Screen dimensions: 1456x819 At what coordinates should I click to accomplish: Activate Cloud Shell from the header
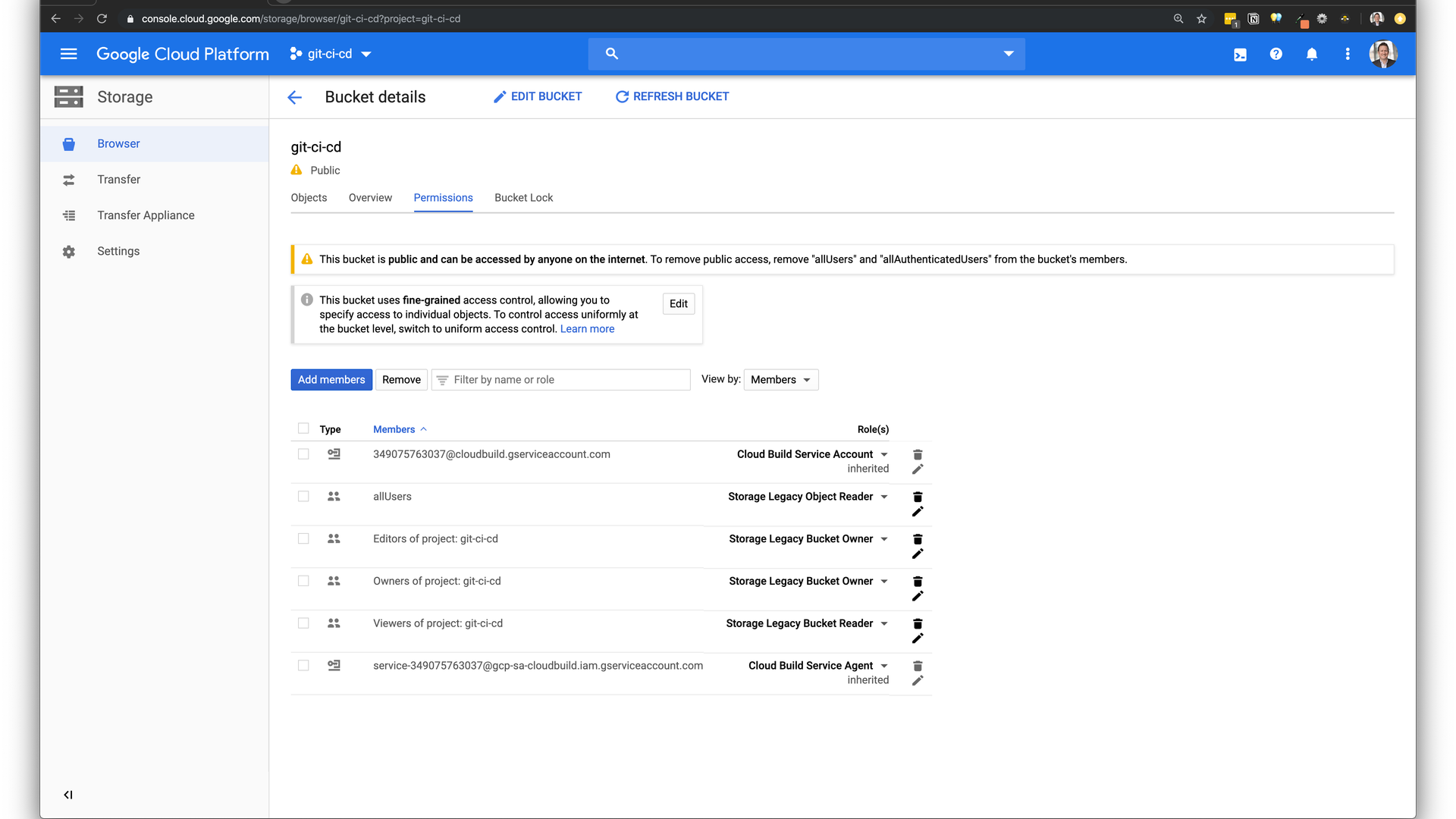coord(1240,55)
